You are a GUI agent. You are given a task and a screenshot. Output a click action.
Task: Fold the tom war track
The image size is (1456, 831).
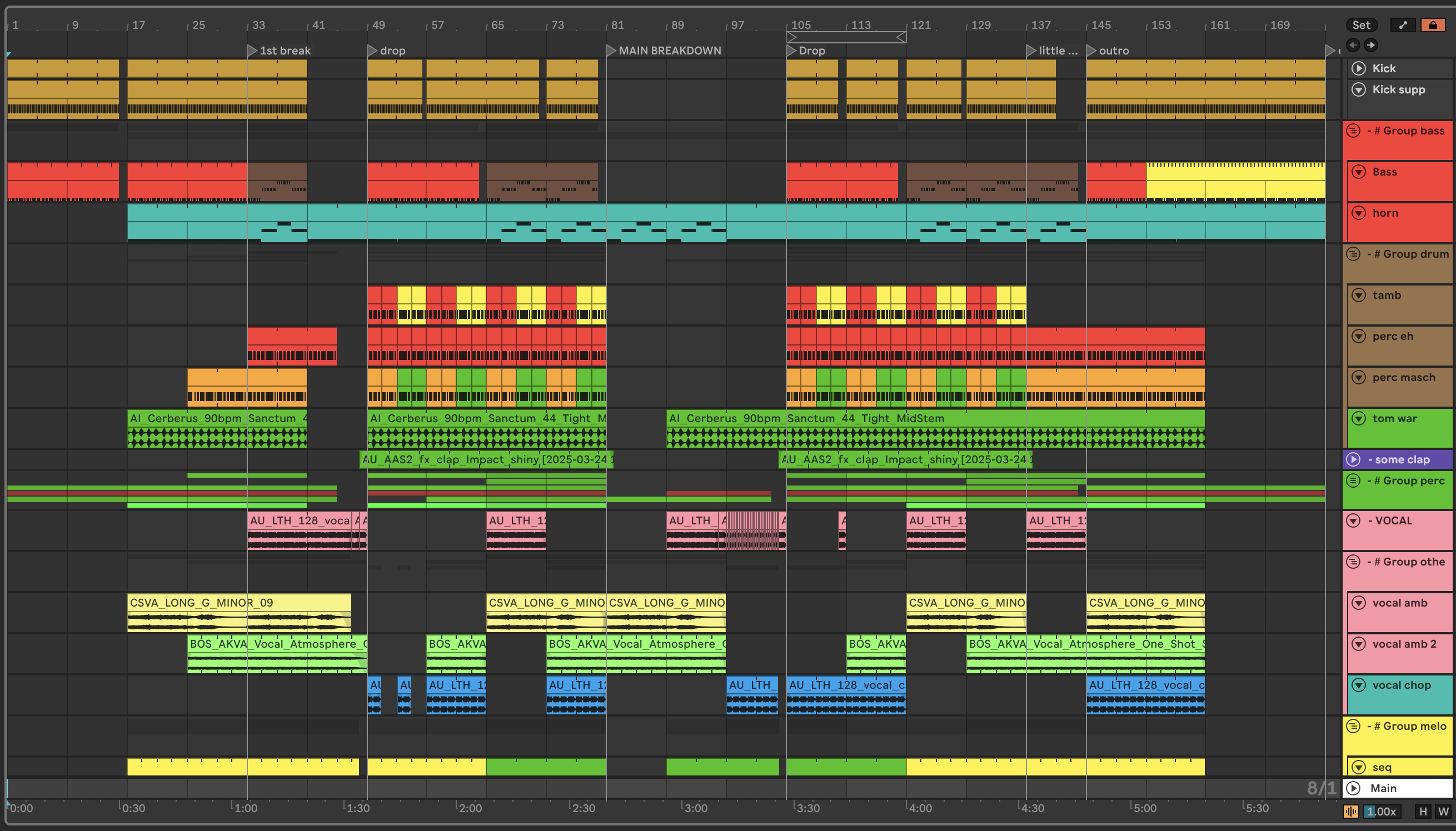pos(1359,418)
